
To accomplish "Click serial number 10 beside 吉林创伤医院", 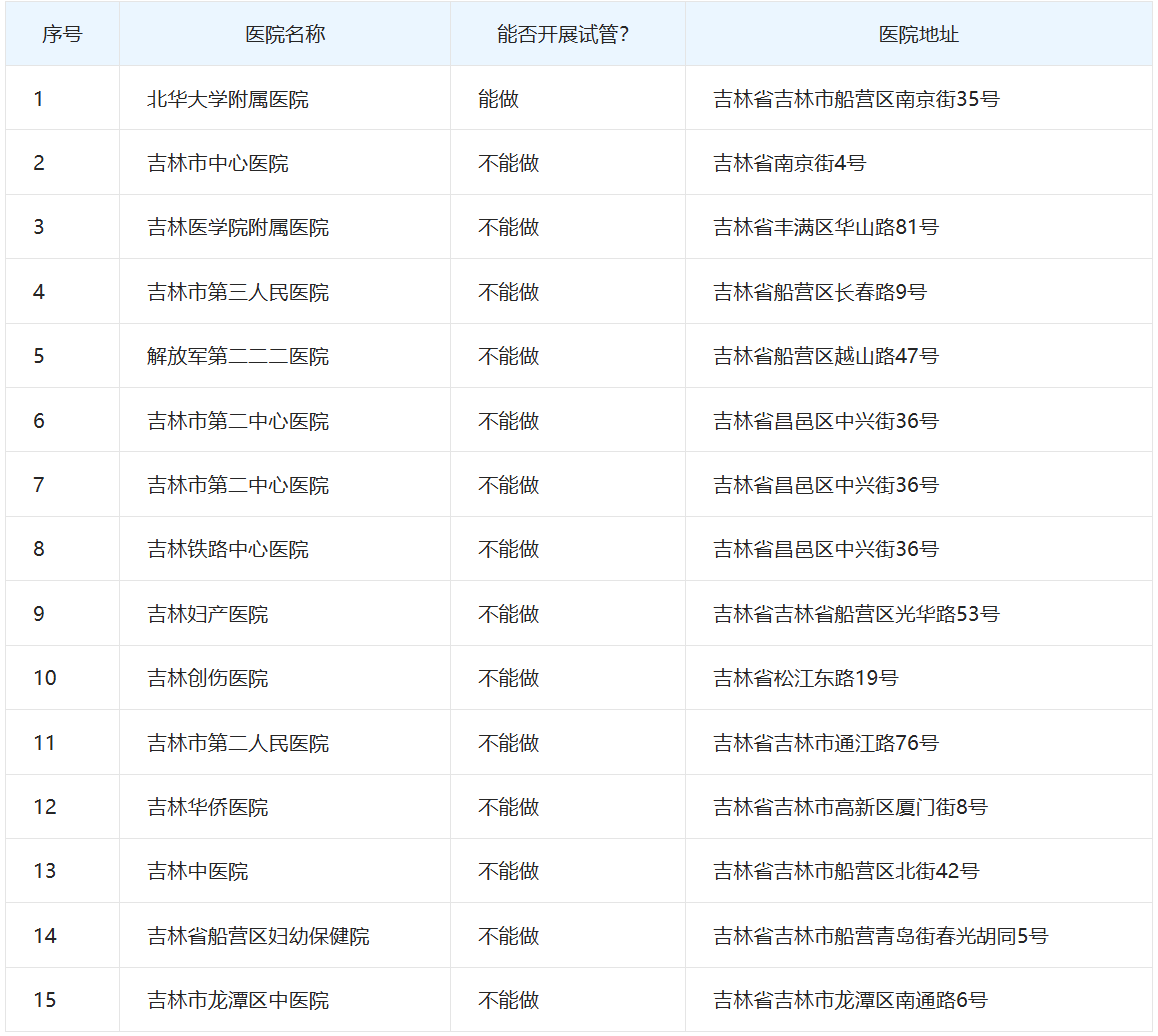I will click(x=45, y=679).
